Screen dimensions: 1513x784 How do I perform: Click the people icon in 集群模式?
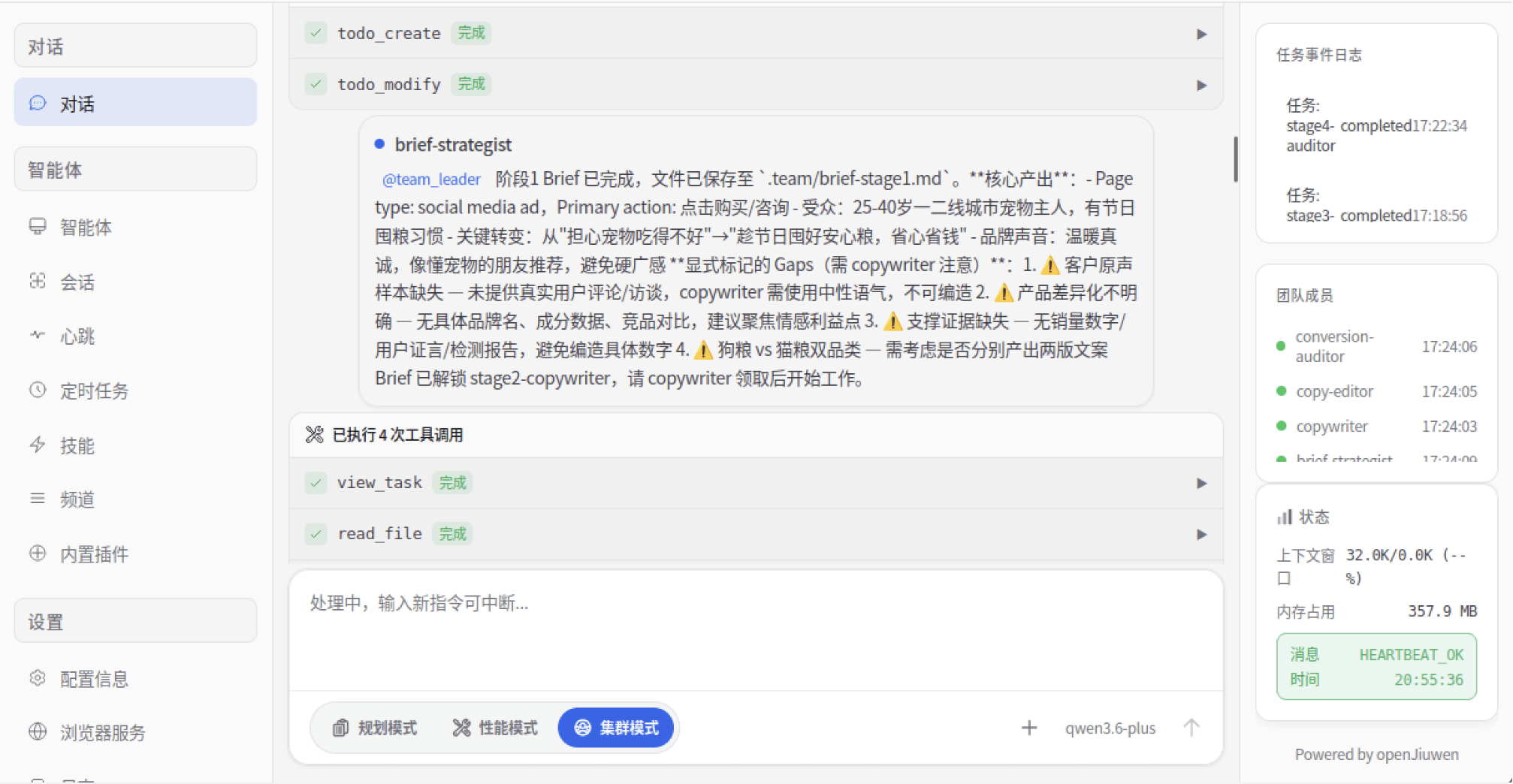[x=582, y=728]
